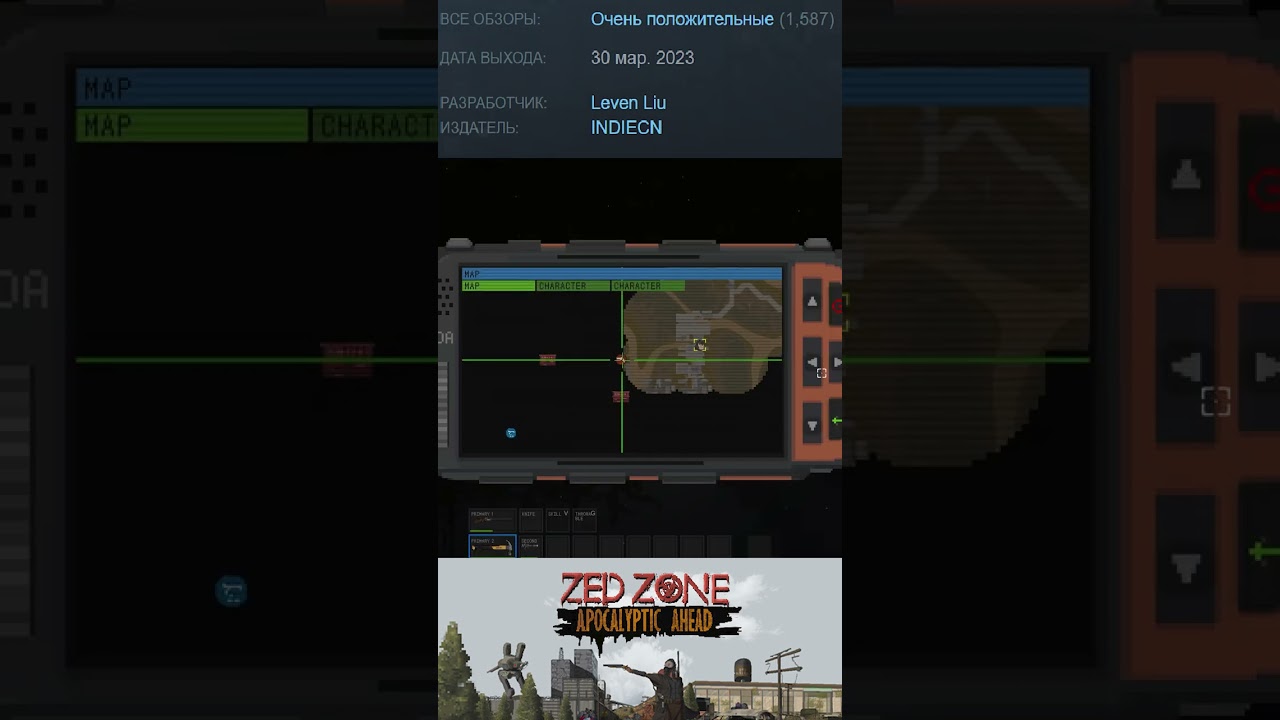Click the "РАЗРАБОТЧИК:" label
This screenshot has width=1280, height=720.
493,103
